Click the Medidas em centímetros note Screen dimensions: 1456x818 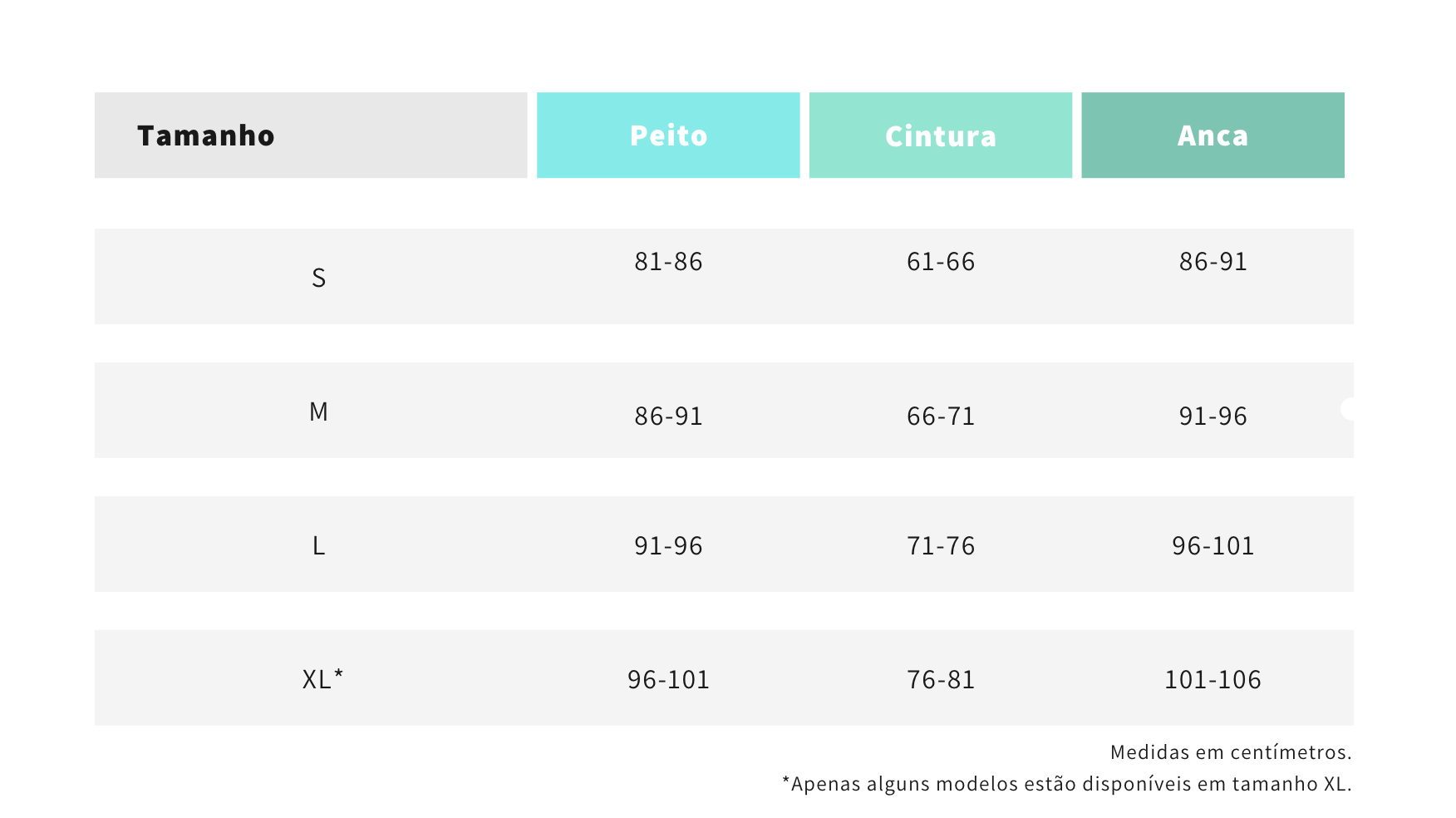coord(1231,752)
